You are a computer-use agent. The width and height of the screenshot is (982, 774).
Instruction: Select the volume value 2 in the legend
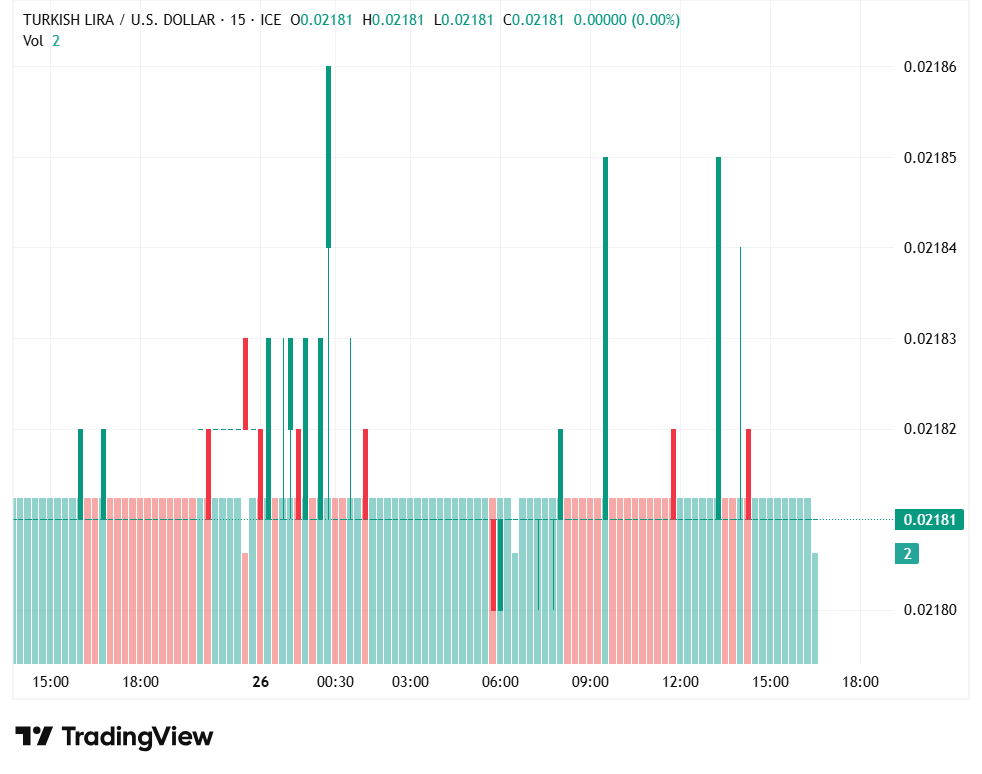56,41
